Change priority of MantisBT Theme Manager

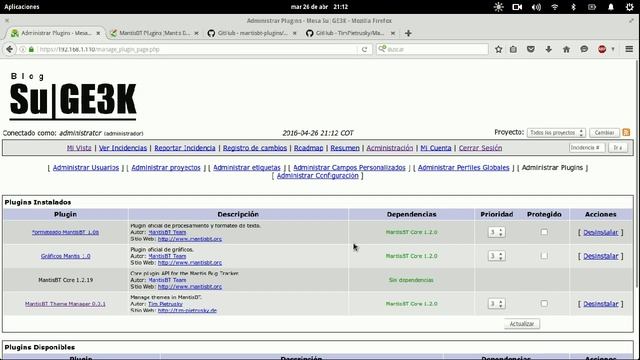tap(496, 304)
